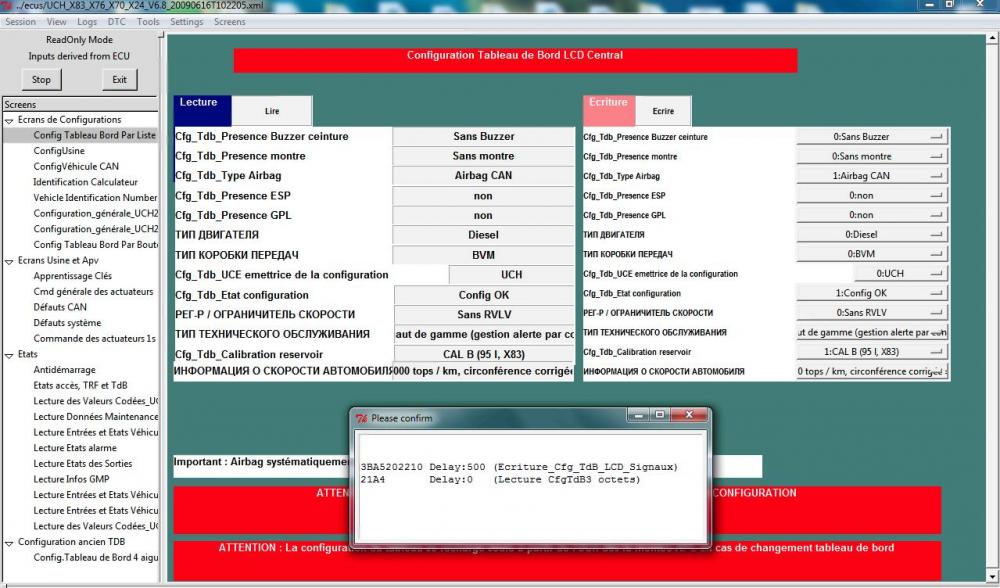Open the 0:UCH dropdown
This screenshot has height=588, width=1000.
click(x=901, y=274)
